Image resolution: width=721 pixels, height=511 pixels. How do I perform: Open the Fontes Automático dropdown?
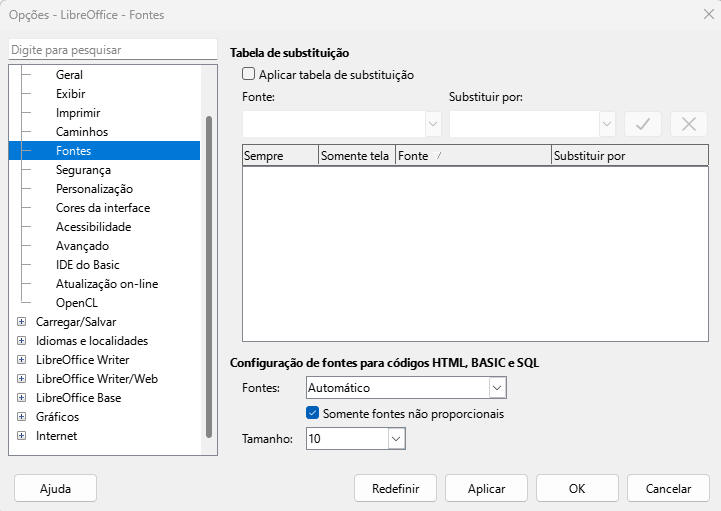coord(497,388)
